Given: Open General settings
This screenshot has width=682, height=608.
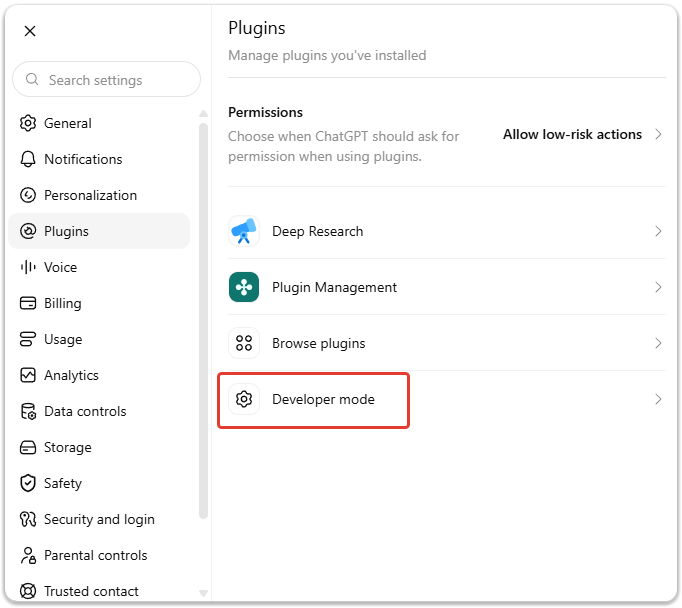Looking at the screenshot, I should coord(99,123).
